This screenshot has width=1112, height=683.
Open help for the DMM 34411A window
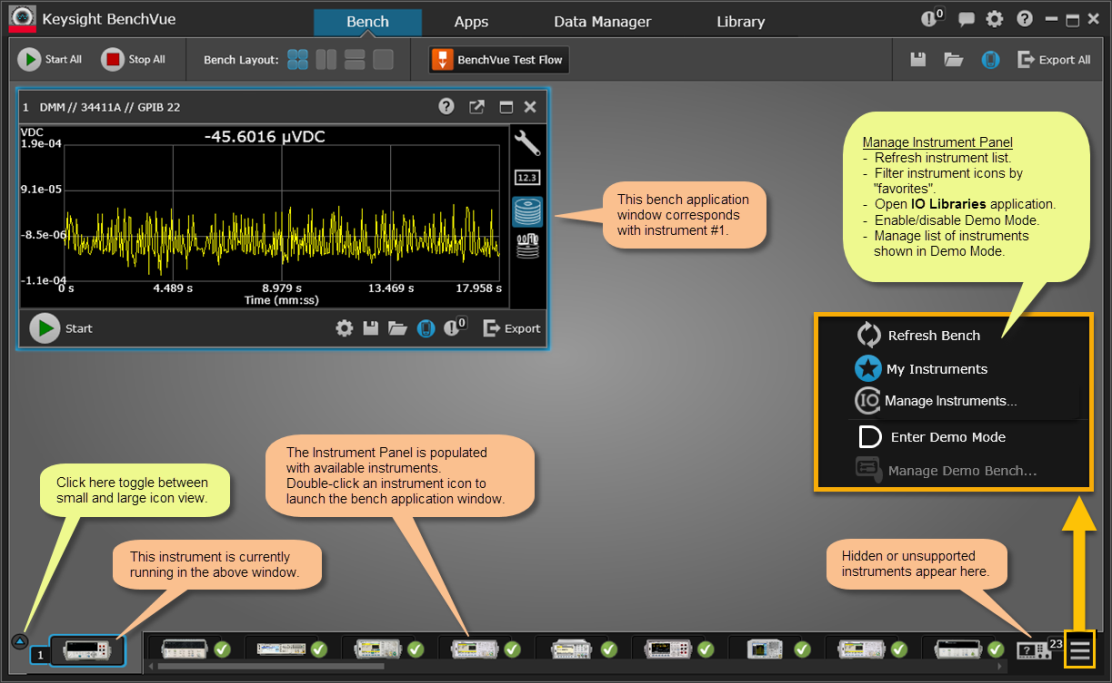tap(446, 106)
